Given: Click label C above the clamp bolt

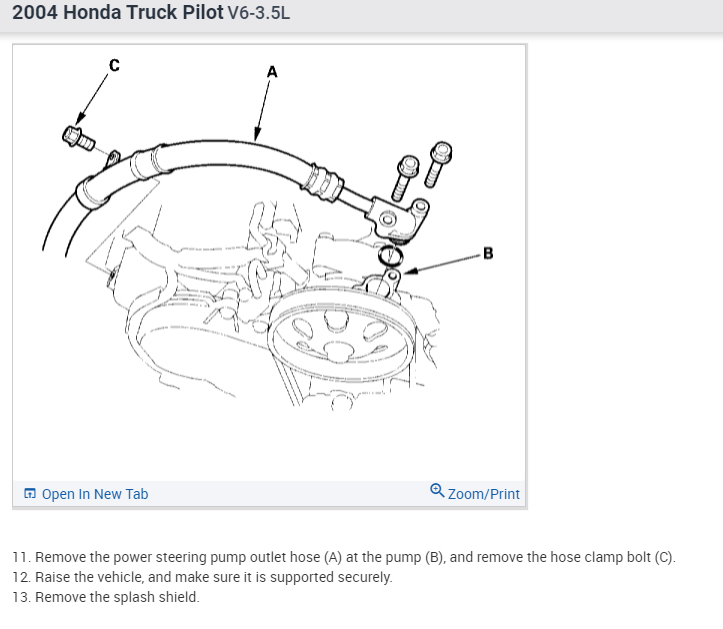Looking at the screenshot, I should point(114,65).
